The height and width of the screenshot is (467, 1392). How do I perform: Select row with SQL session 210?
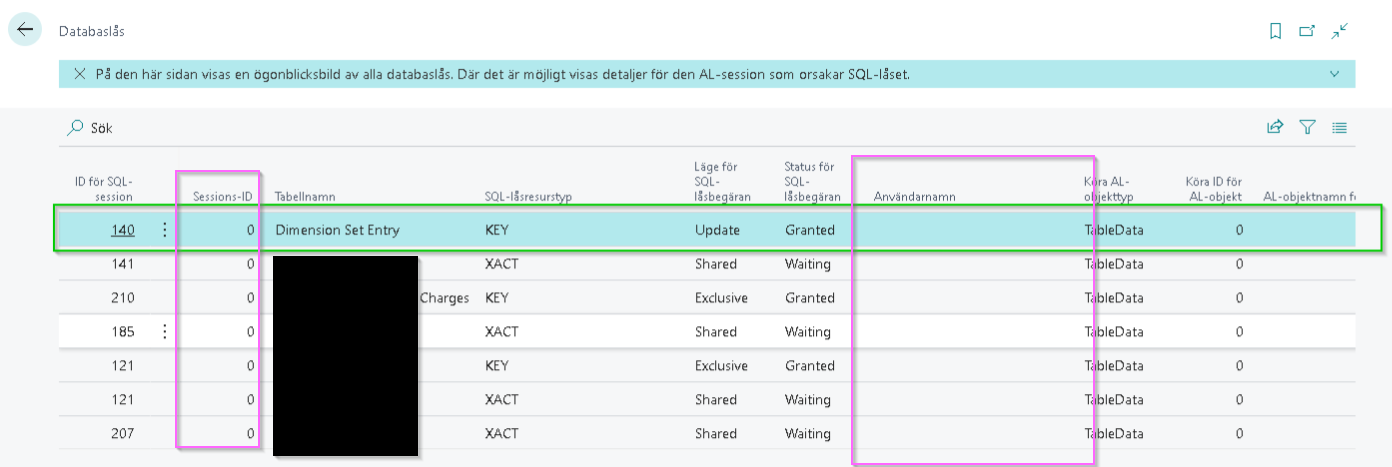(122, 298)
